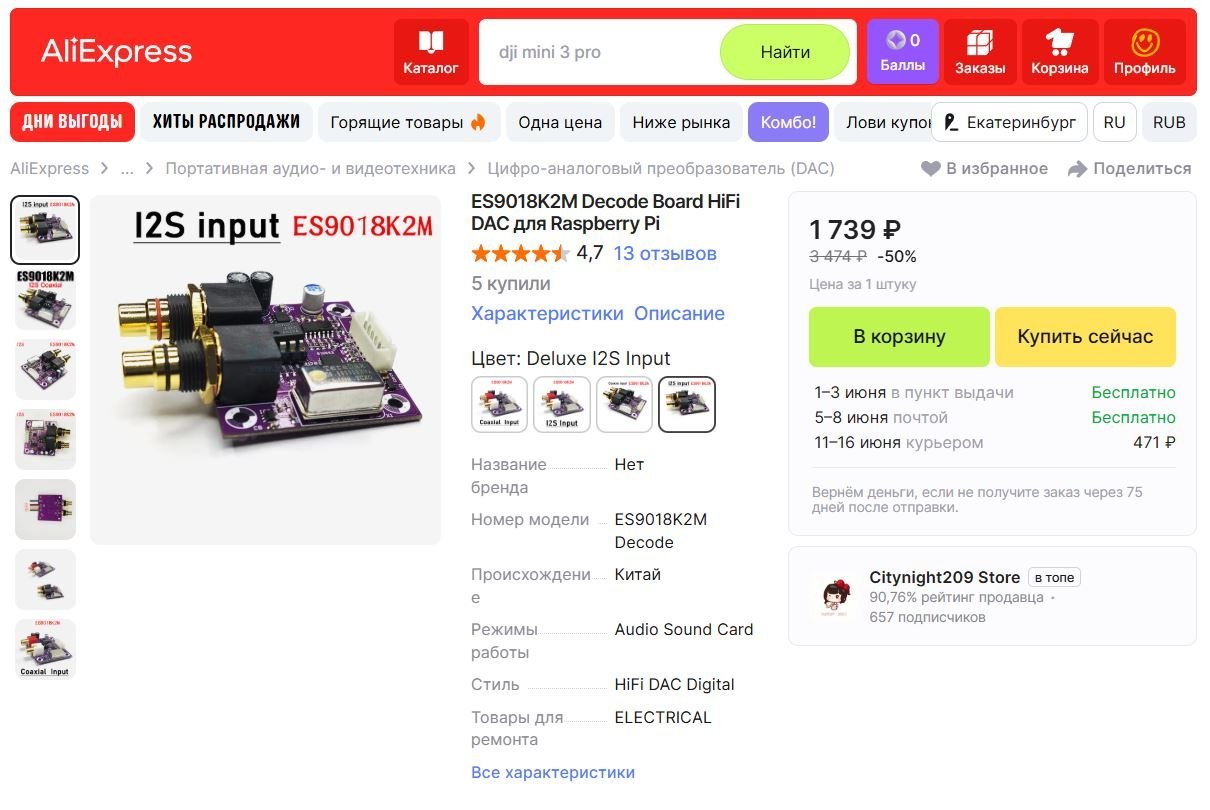Select the Deluxe I2S Input color option
This screenshot has height=810, width=1210.
[687, 404]
